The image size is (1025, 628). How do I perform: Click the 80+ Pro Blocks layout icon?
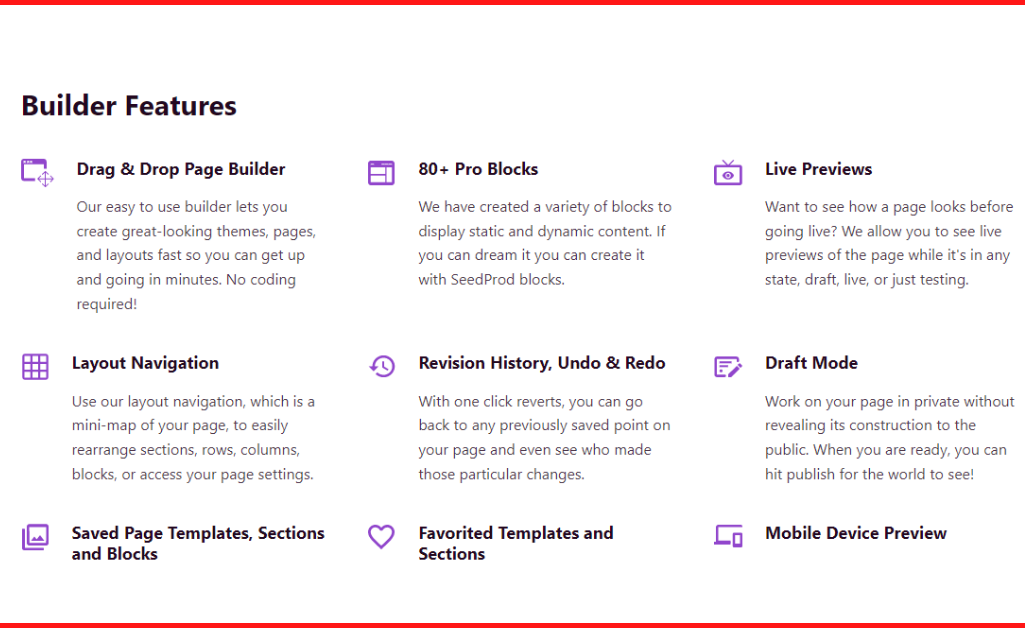pos(381,173)
